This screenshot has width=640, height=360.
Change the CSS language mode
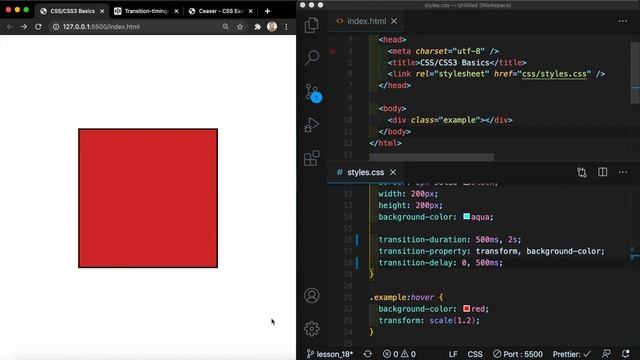[475, 354]
